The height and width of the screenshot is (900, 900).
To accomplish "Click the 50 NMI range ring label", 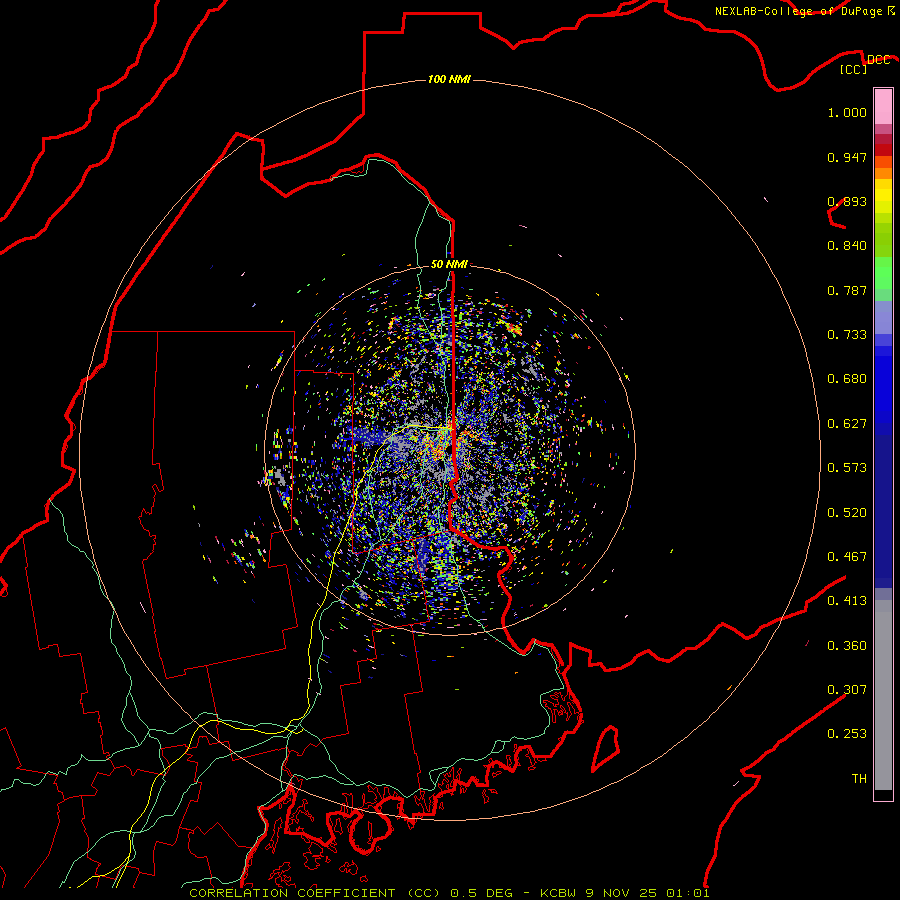I will click(449, 264).
